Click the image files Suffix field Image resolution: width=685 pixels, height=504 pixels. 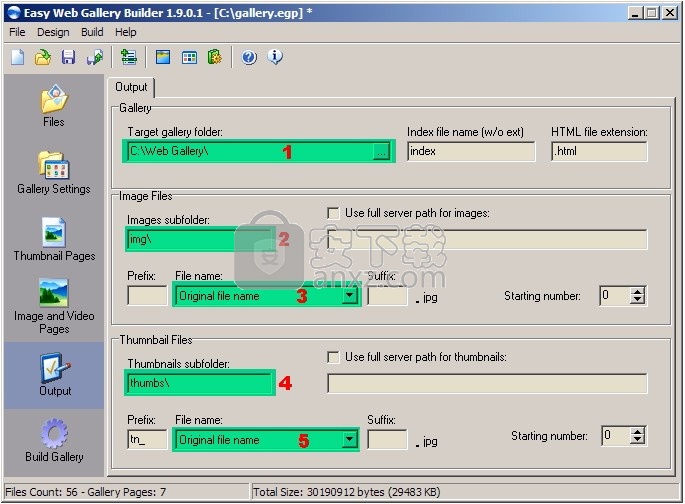point(387,296)
